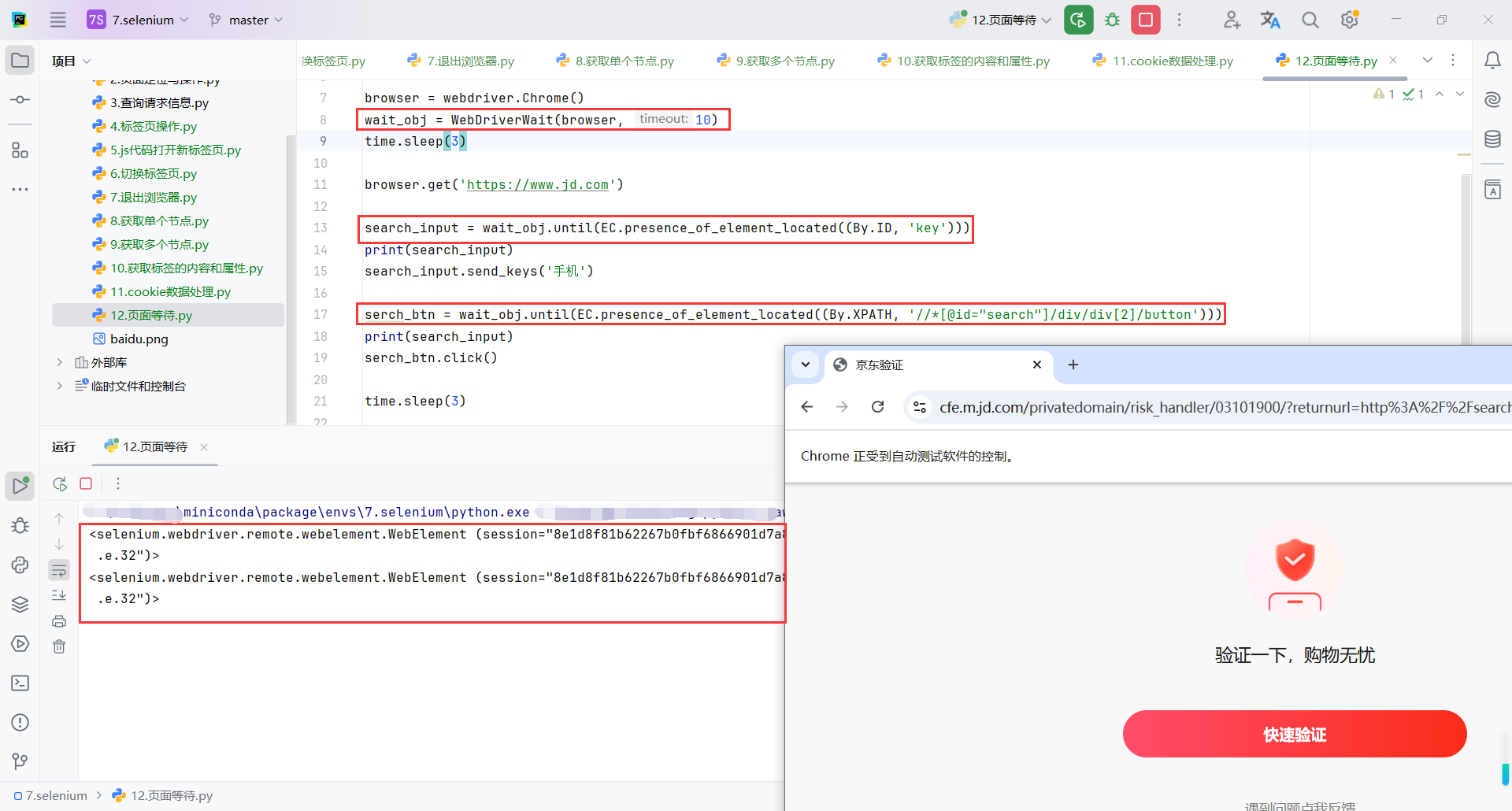
Task: Switch to the 9.获取多个节点.py editor tab
Action: click(776, 61)
